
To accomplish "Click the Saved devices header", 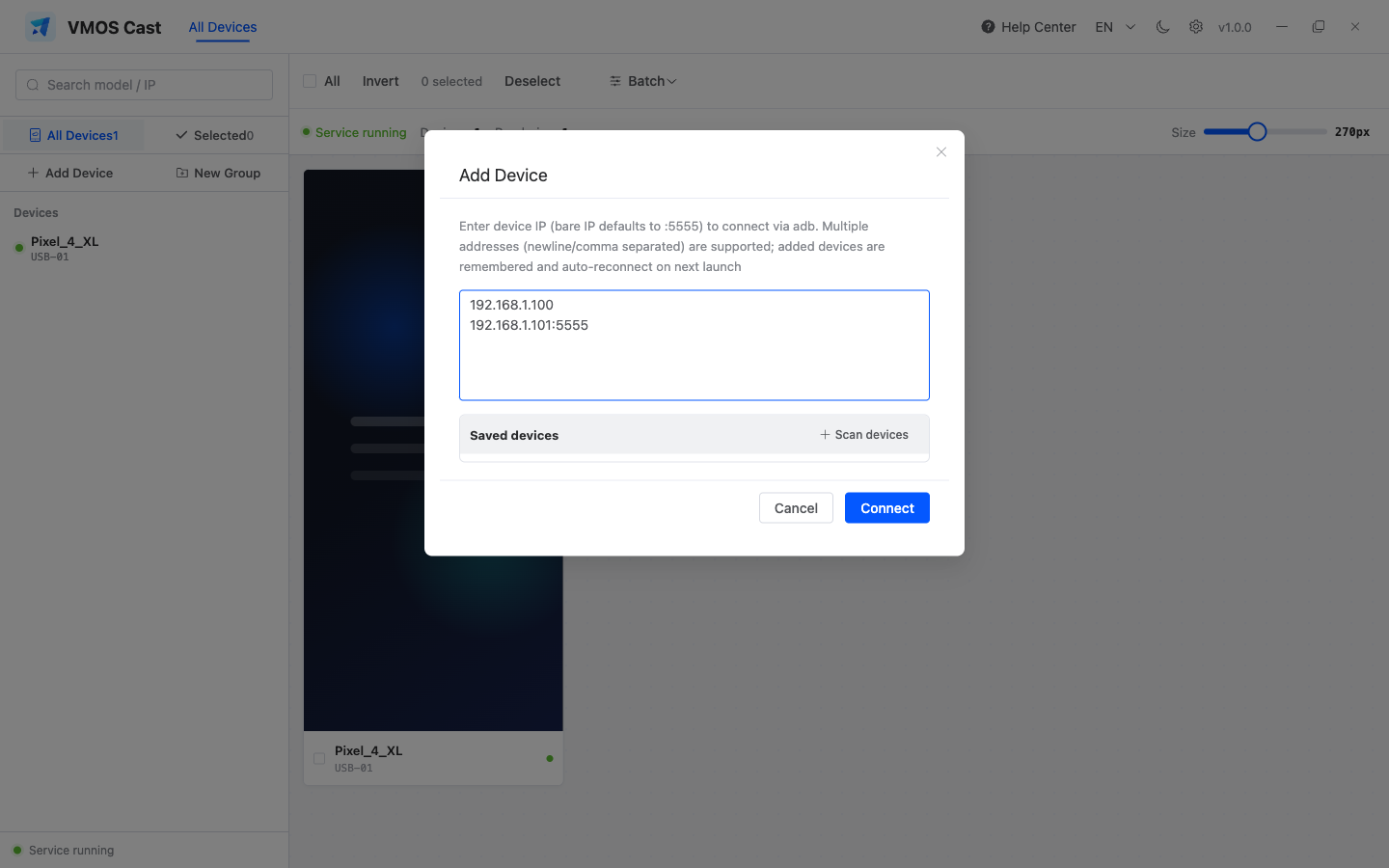I will click(514, 435).
